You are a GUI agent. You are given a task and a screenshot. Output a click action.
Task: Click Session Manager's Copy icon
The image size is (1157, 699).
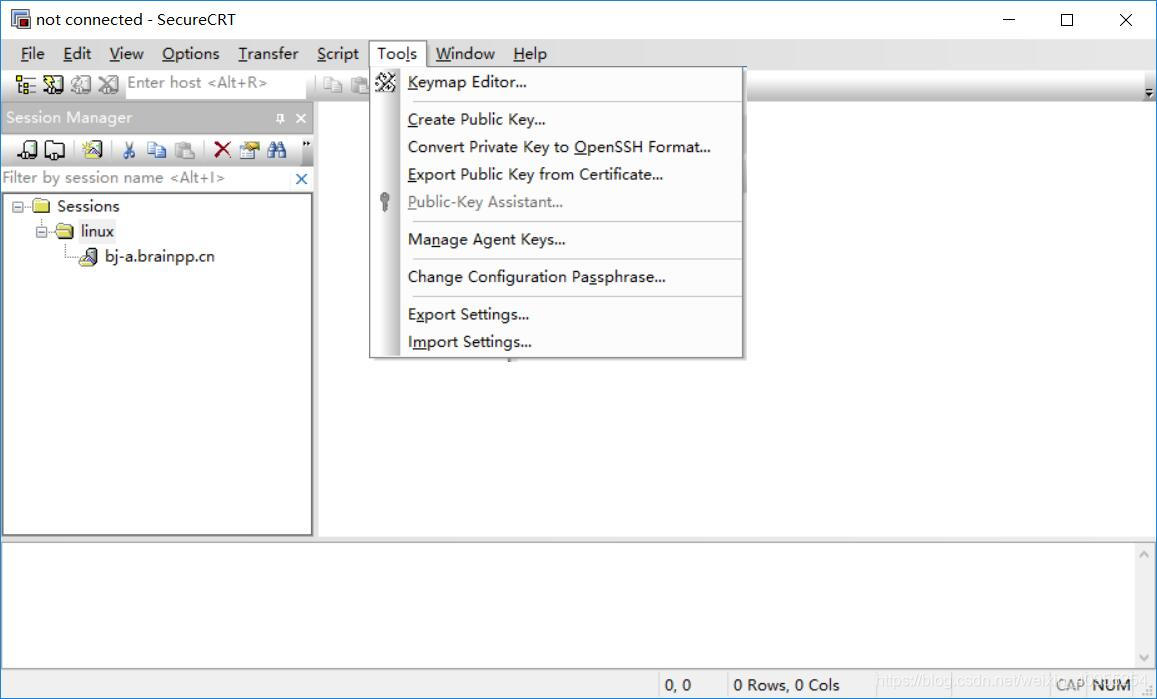[156, 150]
